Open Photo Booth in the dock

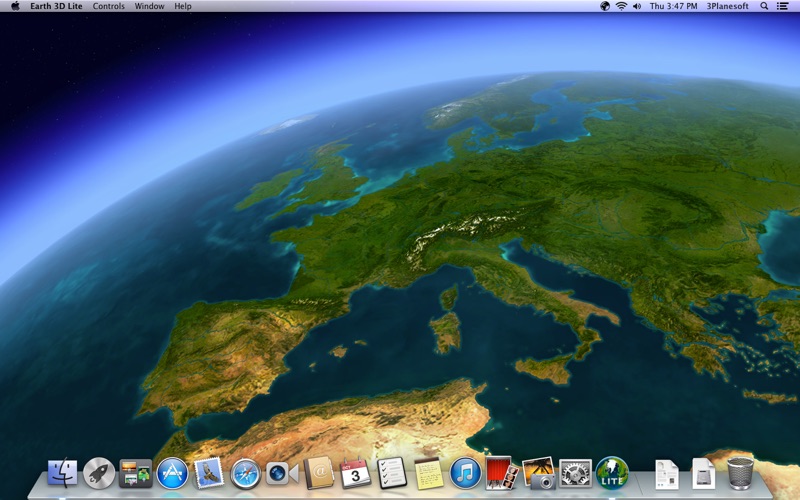[x=502, y=473]
